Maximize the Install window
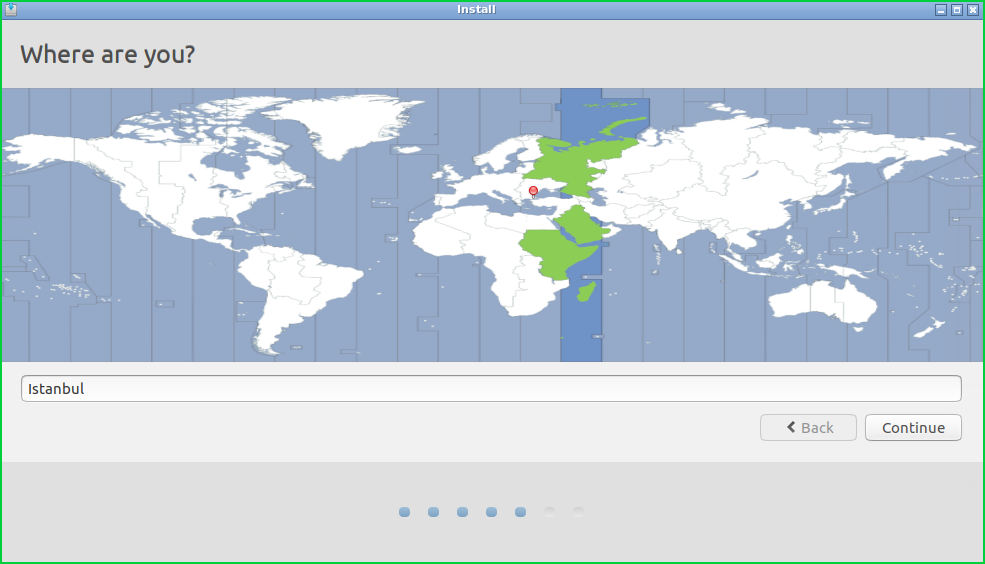Viewport: 985px width, 564px height. point(957,10)
